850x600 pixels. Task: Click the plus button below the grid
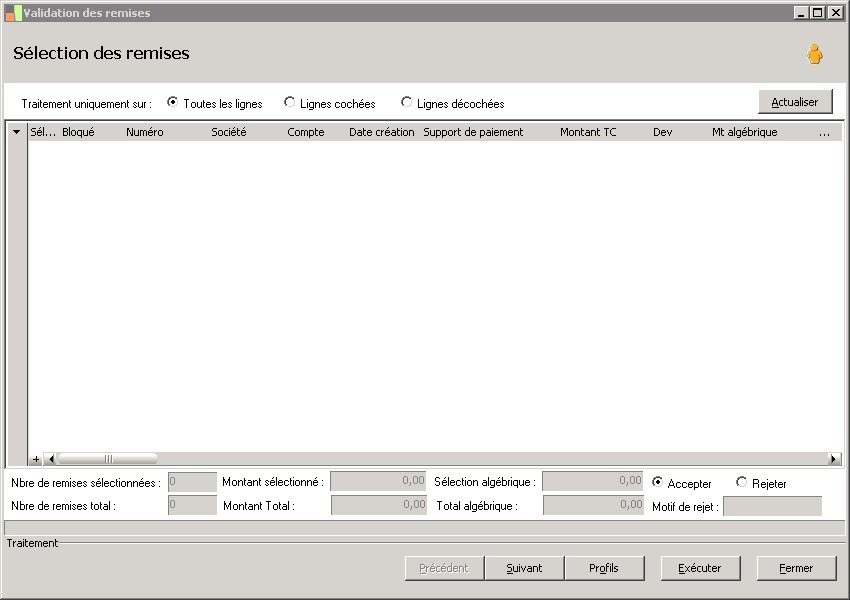[36, 459]
